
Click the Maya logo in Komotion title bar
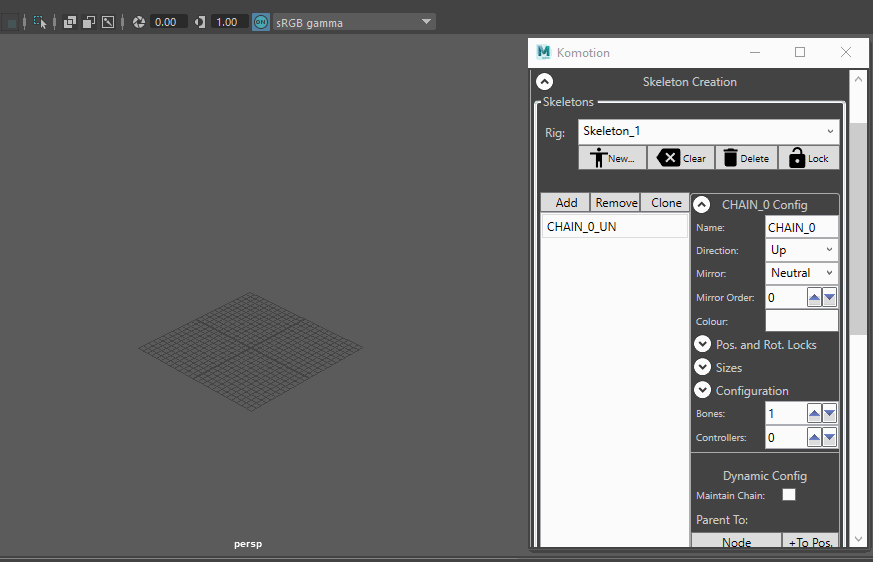click(x=543, y=52)
